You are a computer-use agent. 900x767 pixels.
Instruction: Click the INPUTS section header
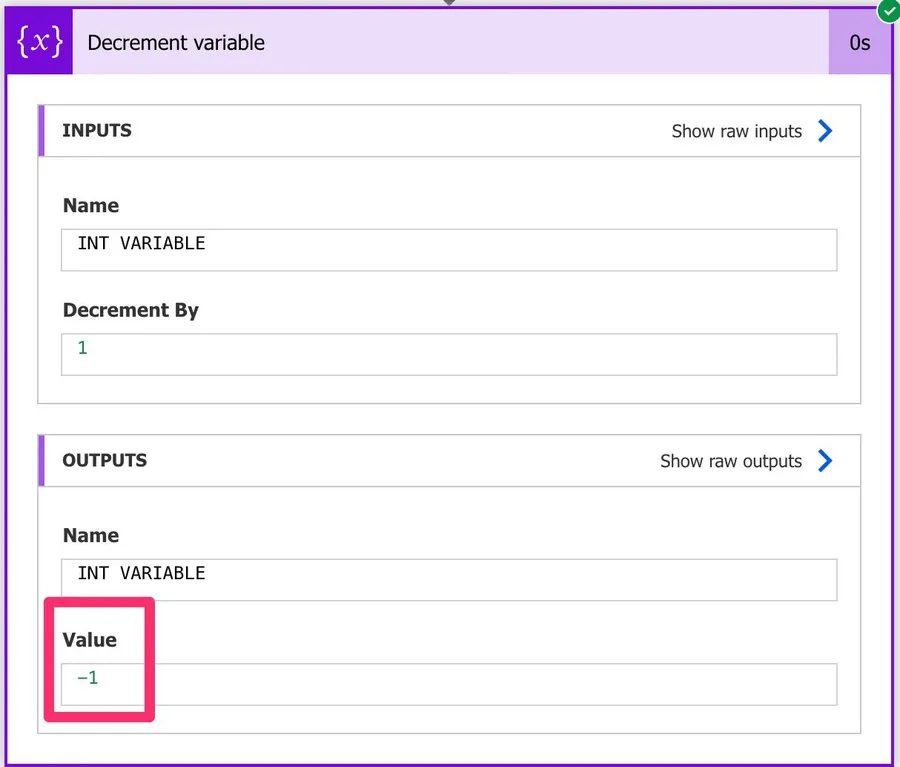(x=97, y=131)
